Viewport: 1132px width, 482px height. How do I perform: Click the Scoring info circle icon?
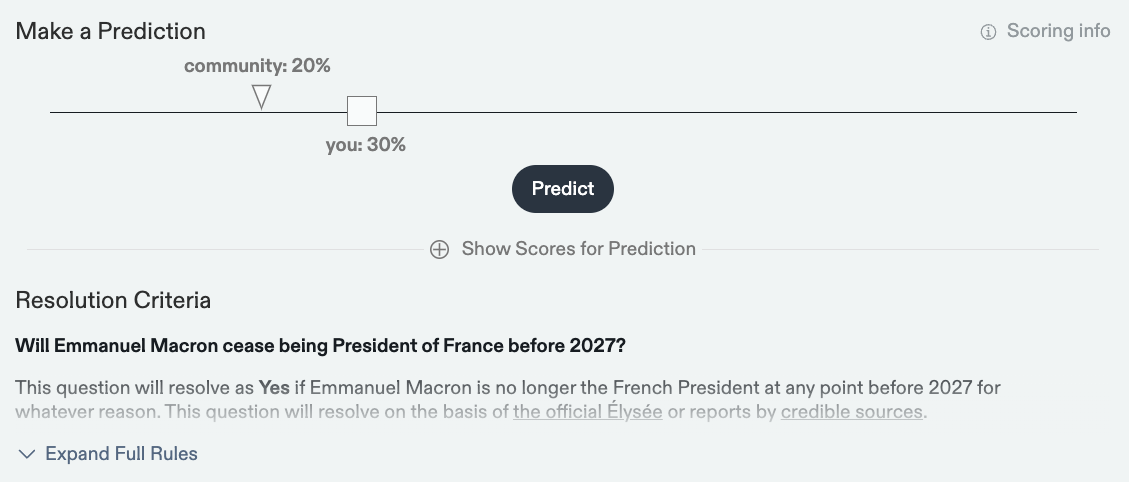(x=988, y=32)
